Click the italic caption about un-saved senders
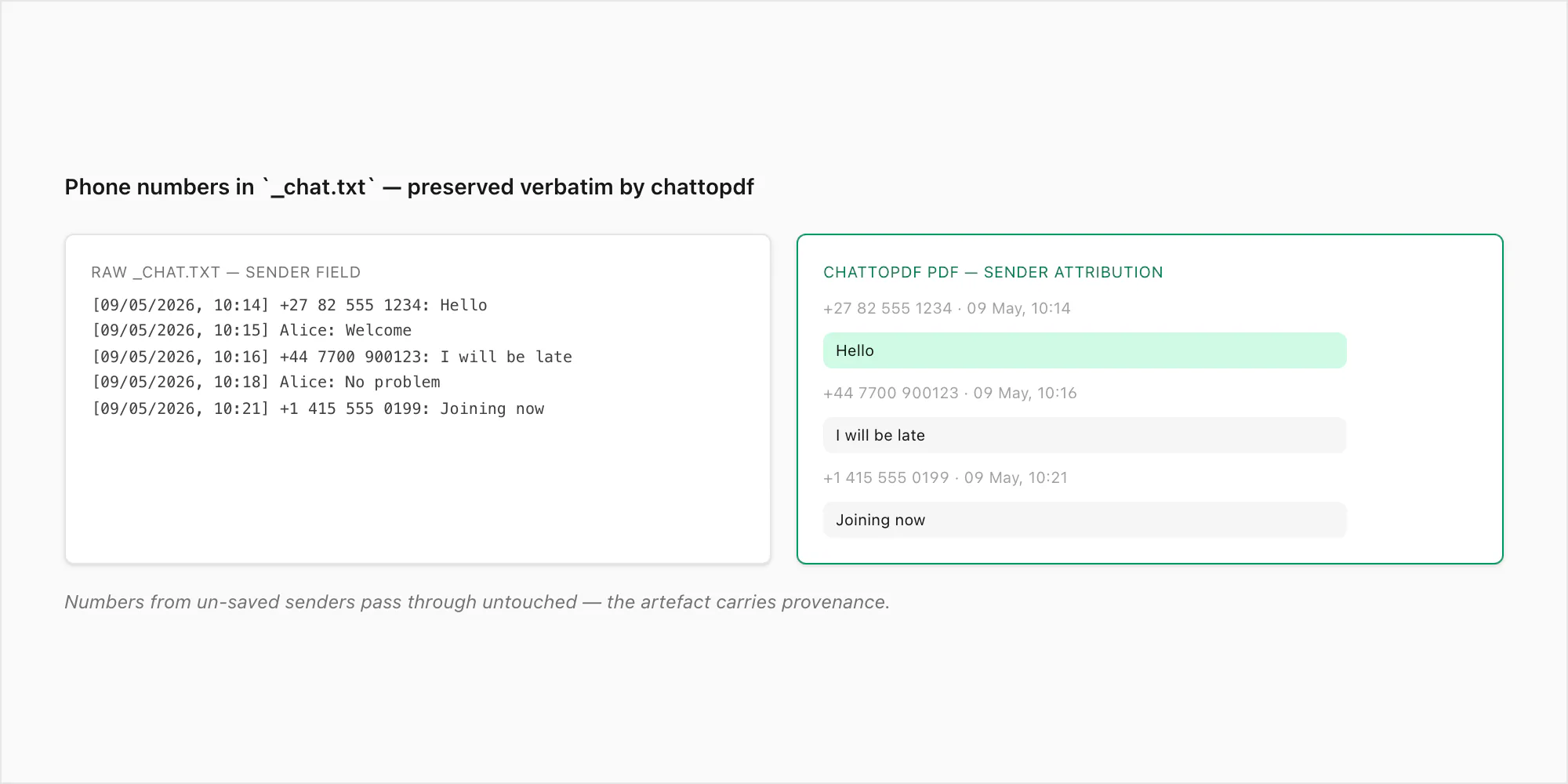The image size is (1568, 784). pos(477,602)
